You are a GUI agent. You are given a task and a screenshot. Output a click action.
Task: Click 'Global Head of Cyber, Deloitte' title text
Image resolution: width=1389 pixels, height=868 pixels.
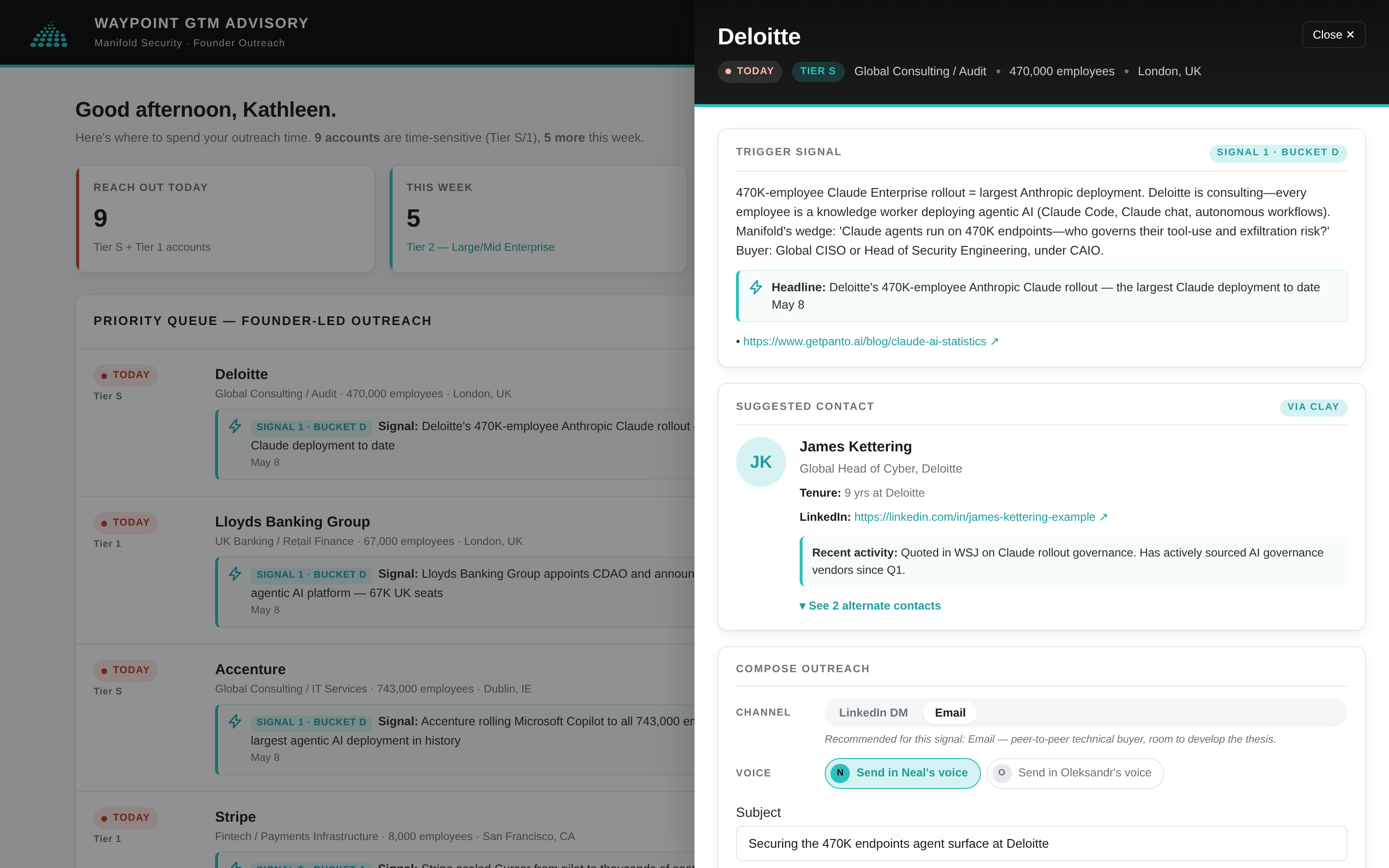coord(881,468)
